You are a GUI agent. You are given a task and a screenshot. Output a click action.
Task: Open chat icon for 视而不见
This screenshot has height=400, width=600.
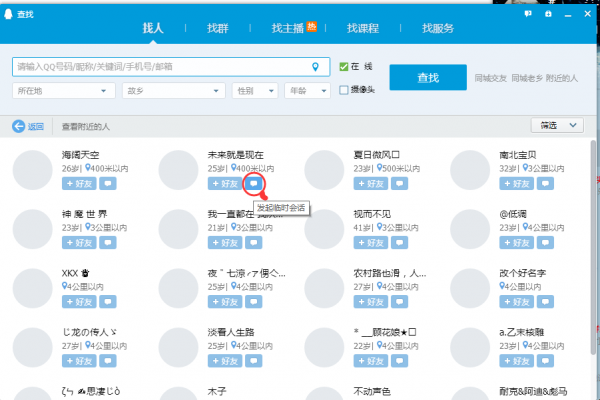point(400,243)
